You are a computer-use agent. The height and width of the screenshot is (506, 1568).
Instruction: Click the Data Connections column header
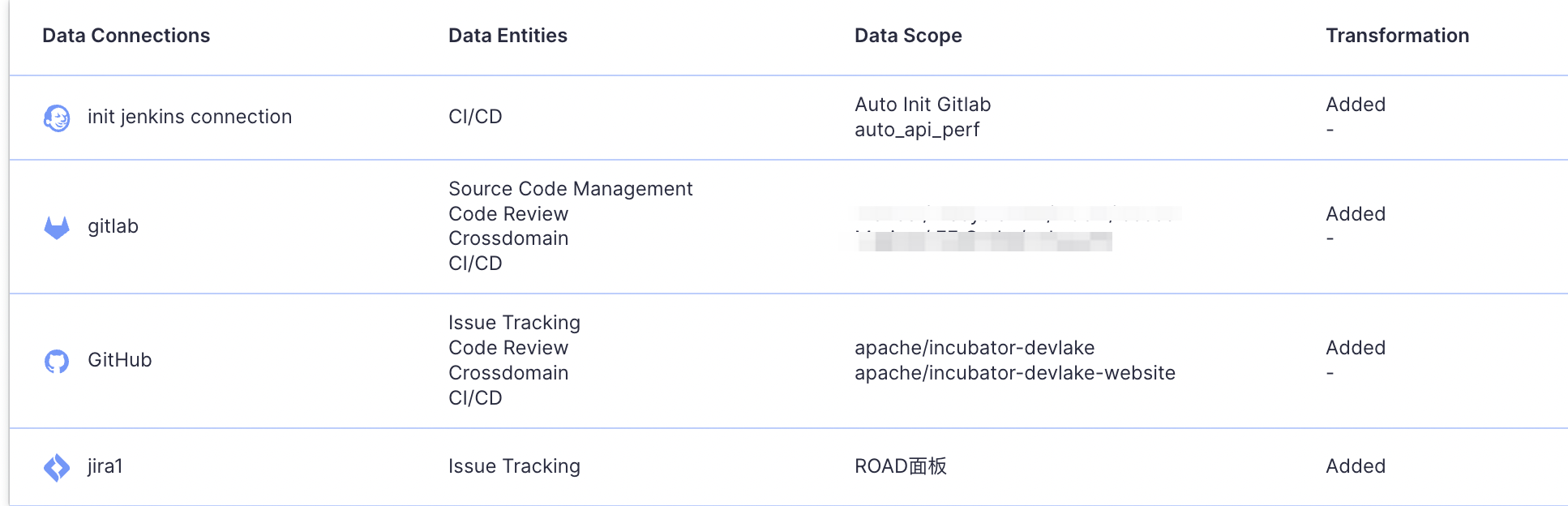point(126,36)
